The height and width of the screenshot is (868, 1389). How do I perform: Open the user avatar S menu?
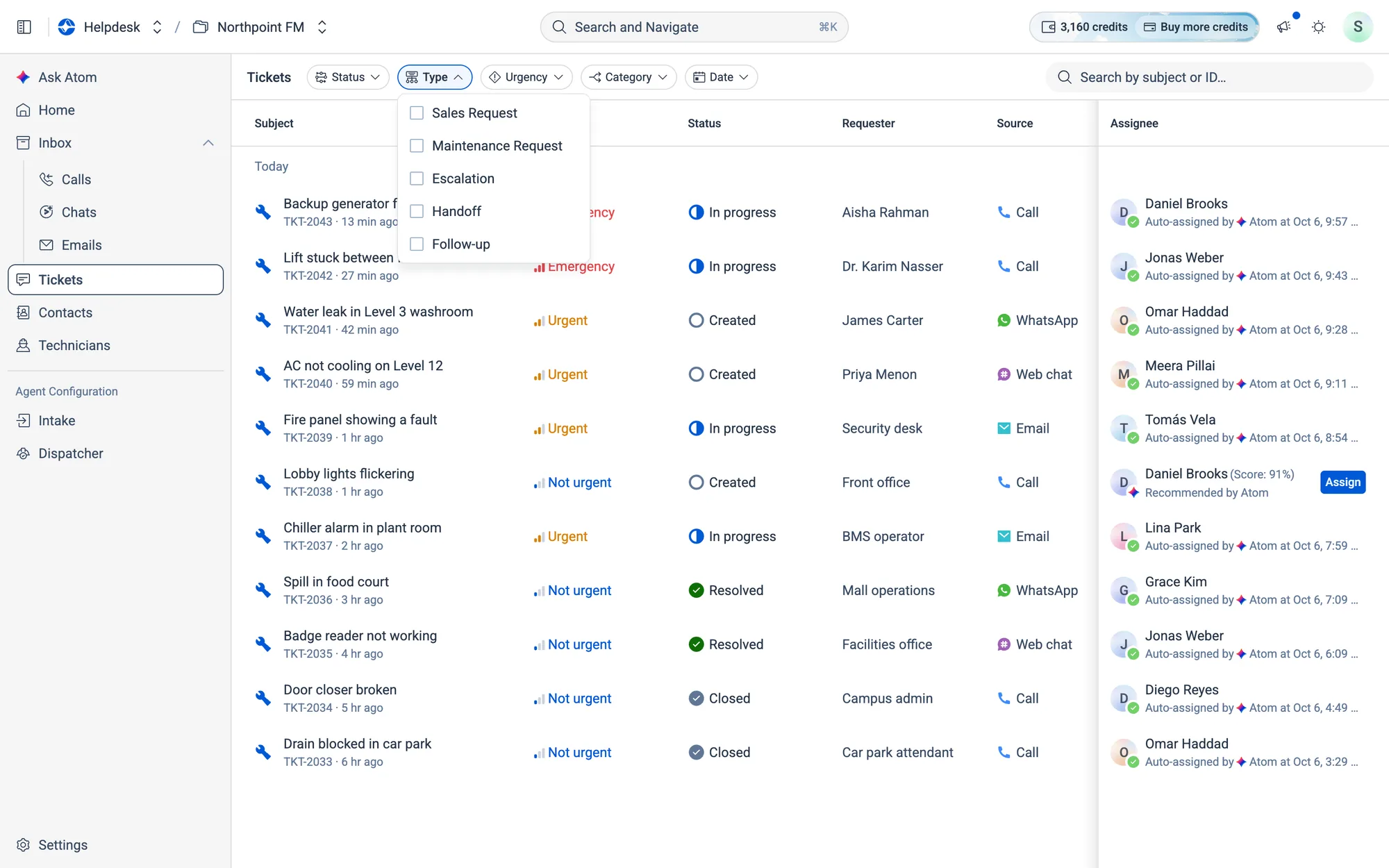[x=1357, y=27]
